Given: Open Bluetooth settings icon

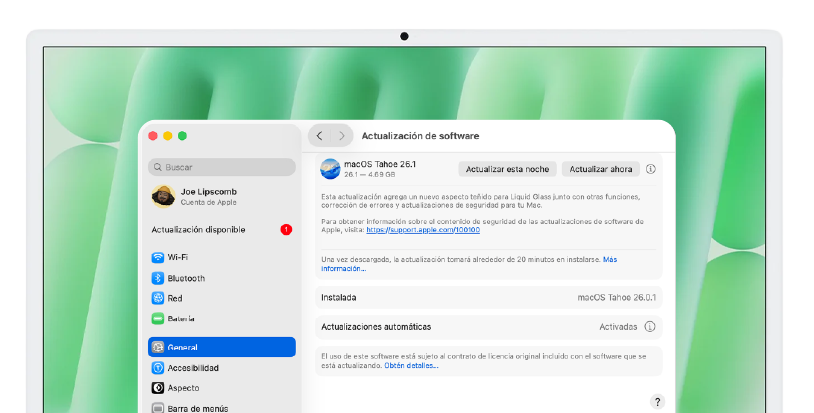Looking at the screenshot, I should pos(158,278).
